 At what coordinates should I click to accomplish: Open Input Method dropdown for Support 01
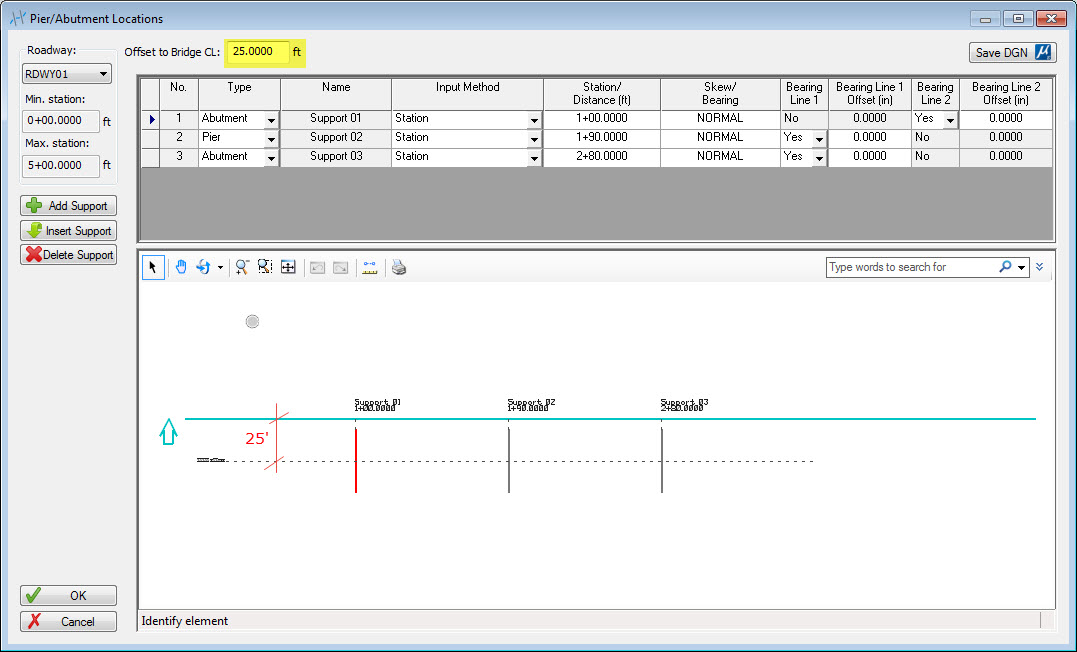pos(534,120)
